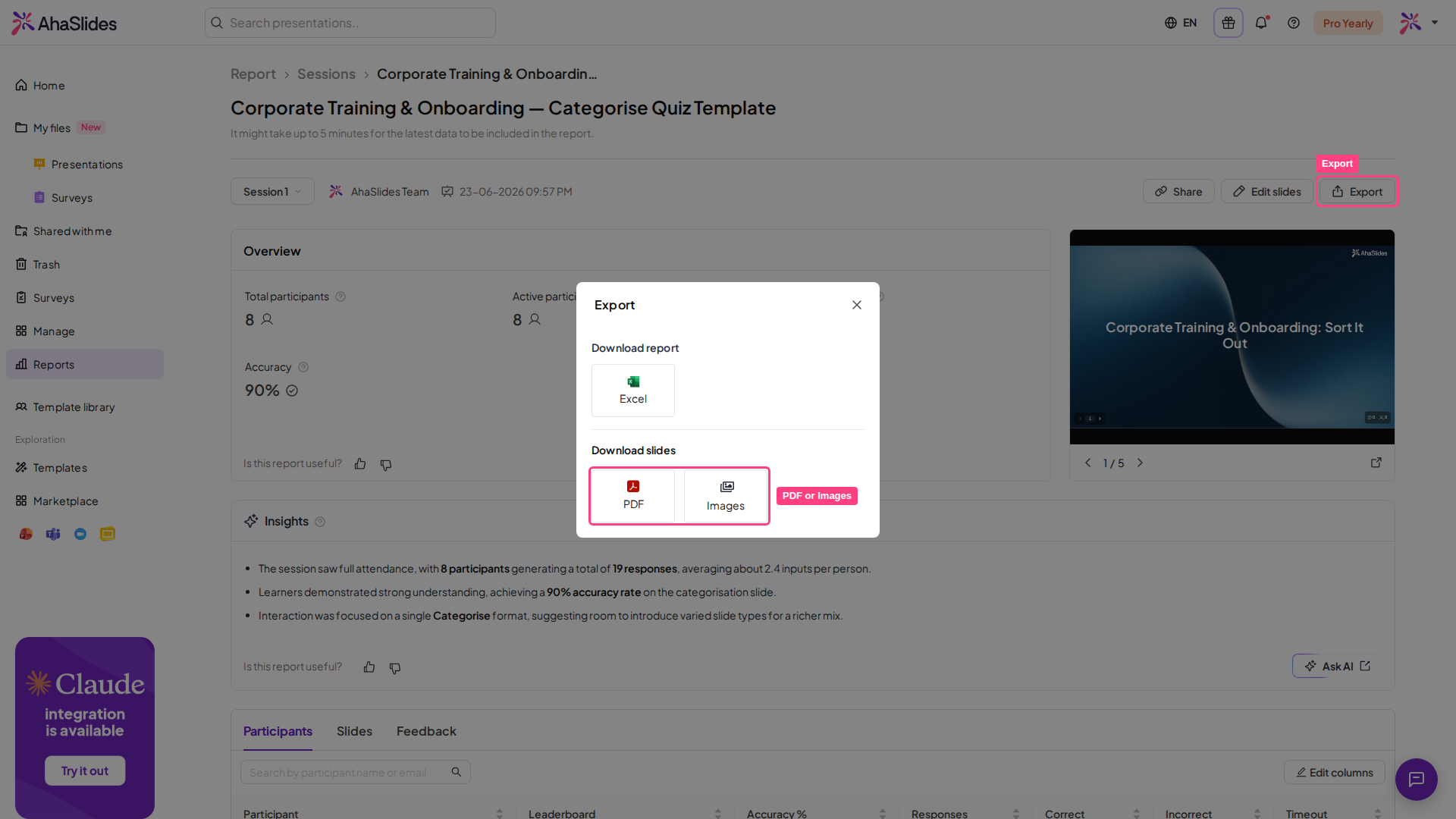Open notifications bell
Screen dimensions: 1456x819
pos(1261,23)
